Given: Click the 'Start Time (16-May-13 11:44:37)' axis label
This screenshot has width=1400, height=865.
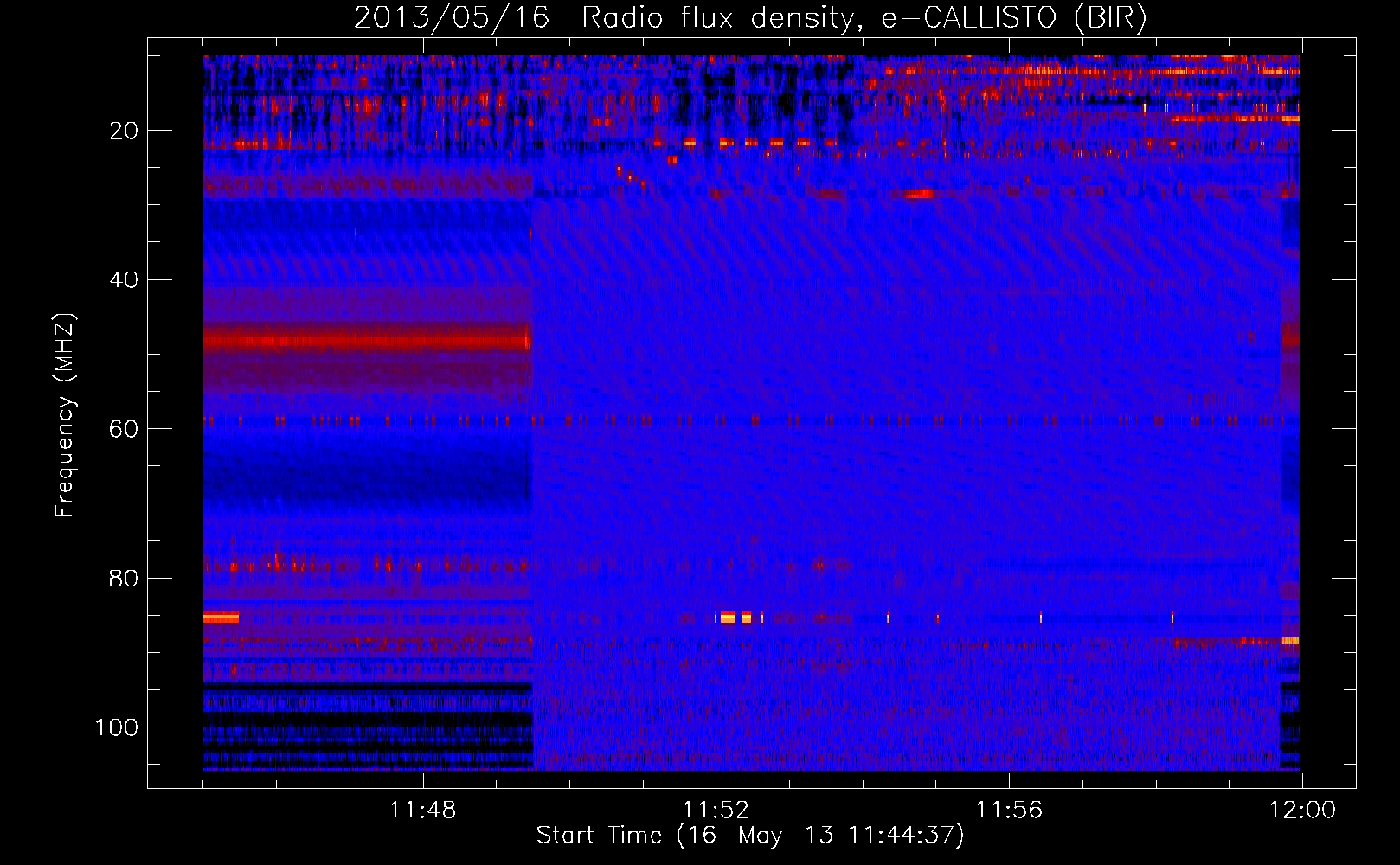Looking at the screenshot, I should (750, 836).
